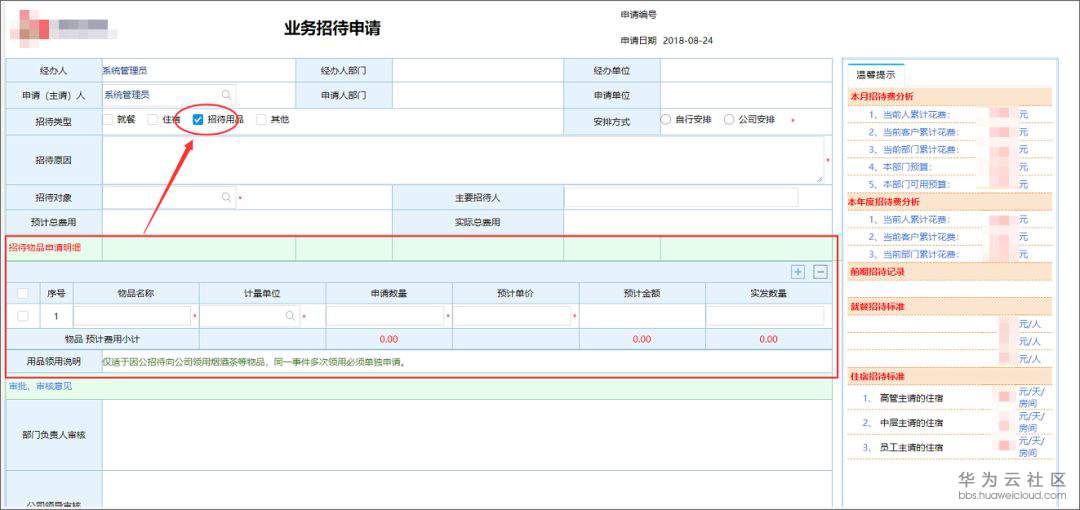Click the 预计单价 input in row 1
This screenshot has width=1080, height=510.
[x=512, y=316]
